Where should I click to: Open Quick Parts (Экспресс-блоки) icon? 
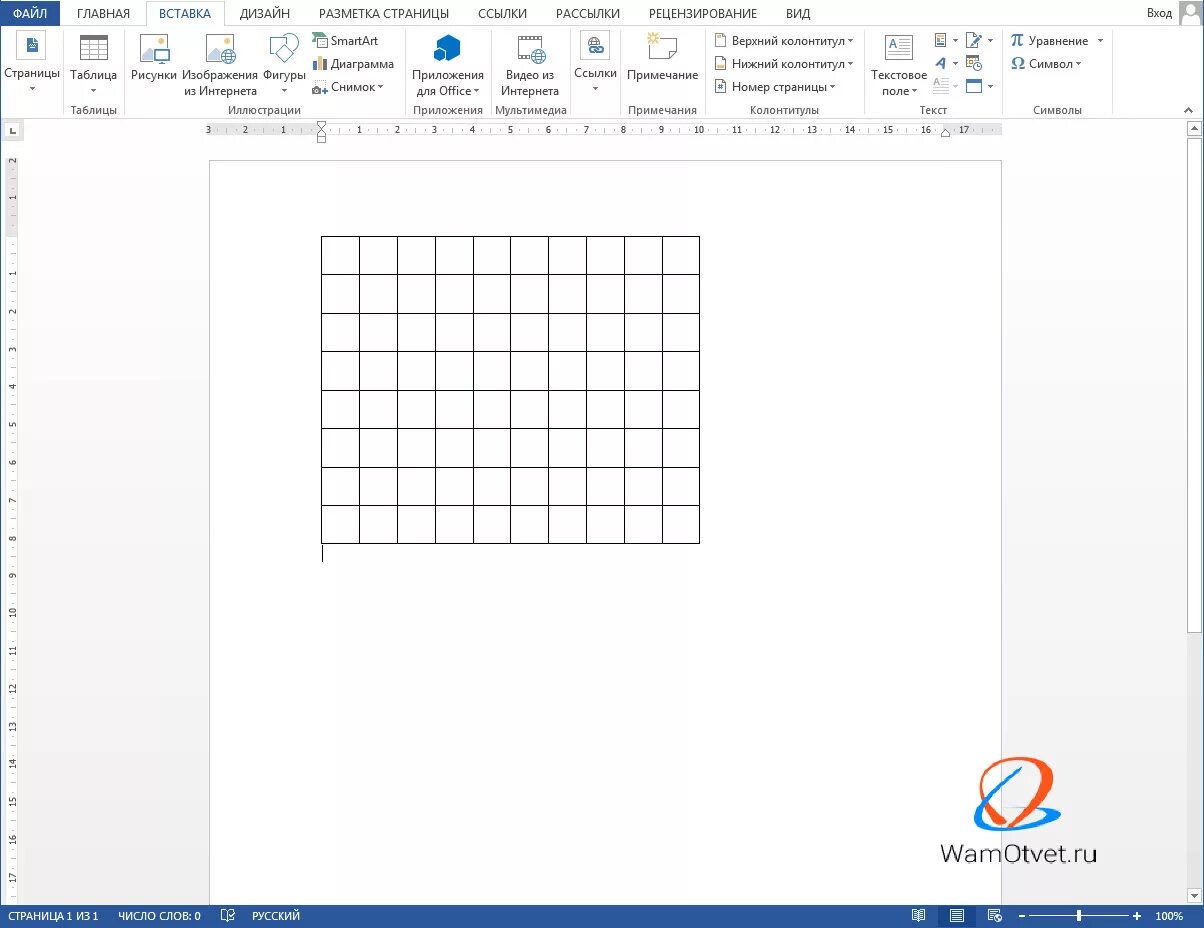click(941, 41)
